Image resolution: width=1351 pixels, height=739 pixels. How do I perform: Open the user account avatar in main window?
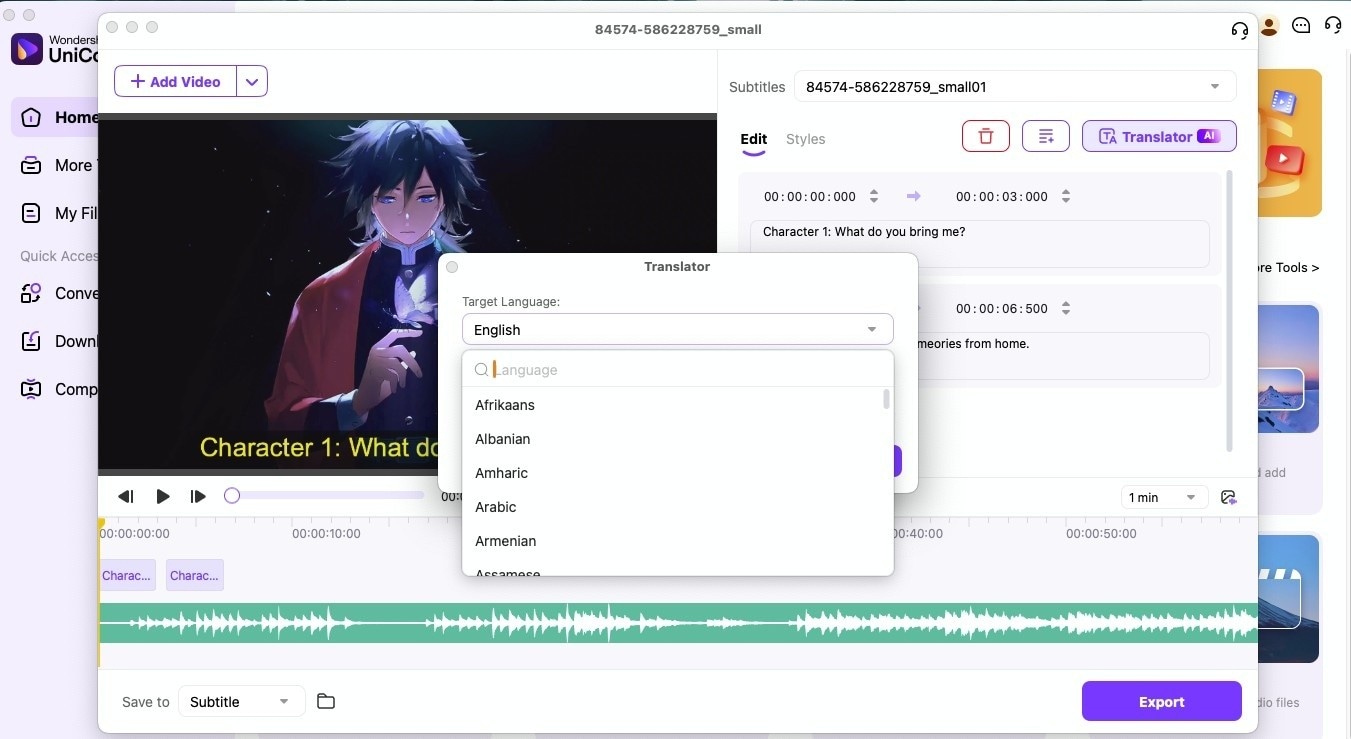(x=1269, y=26)
